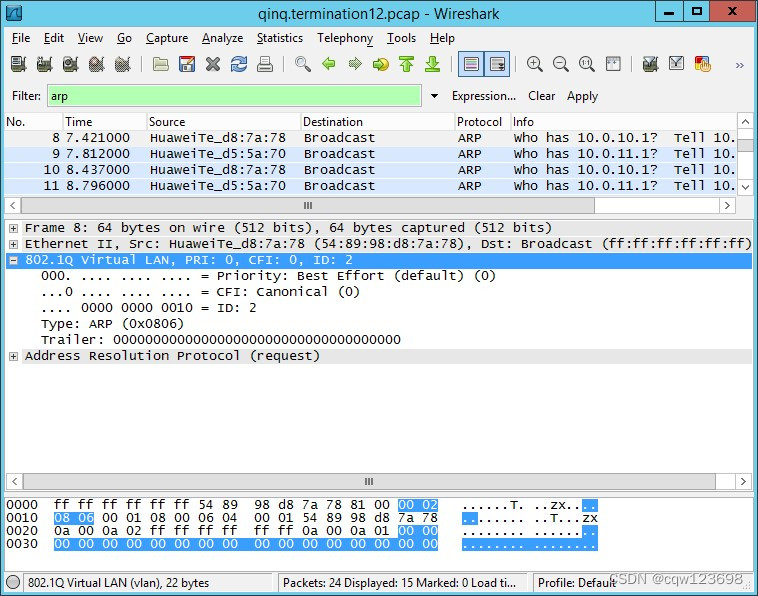The height and width of the screenshot is (596, 758).
Task: Open the File menu
Action: coord(21,38)
